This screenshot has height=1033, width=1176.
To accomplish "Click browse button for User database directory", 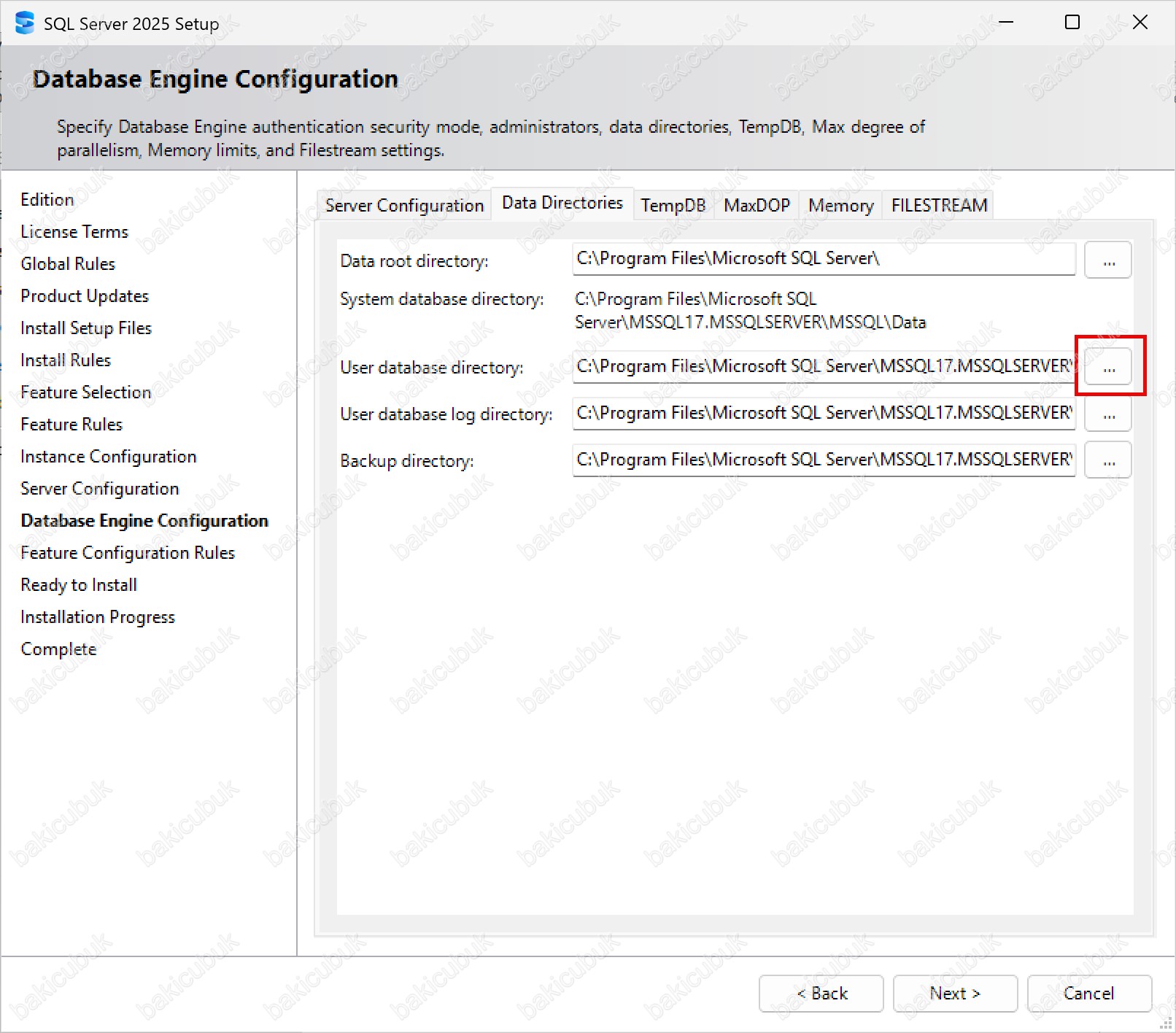I will coord(1107,367).
